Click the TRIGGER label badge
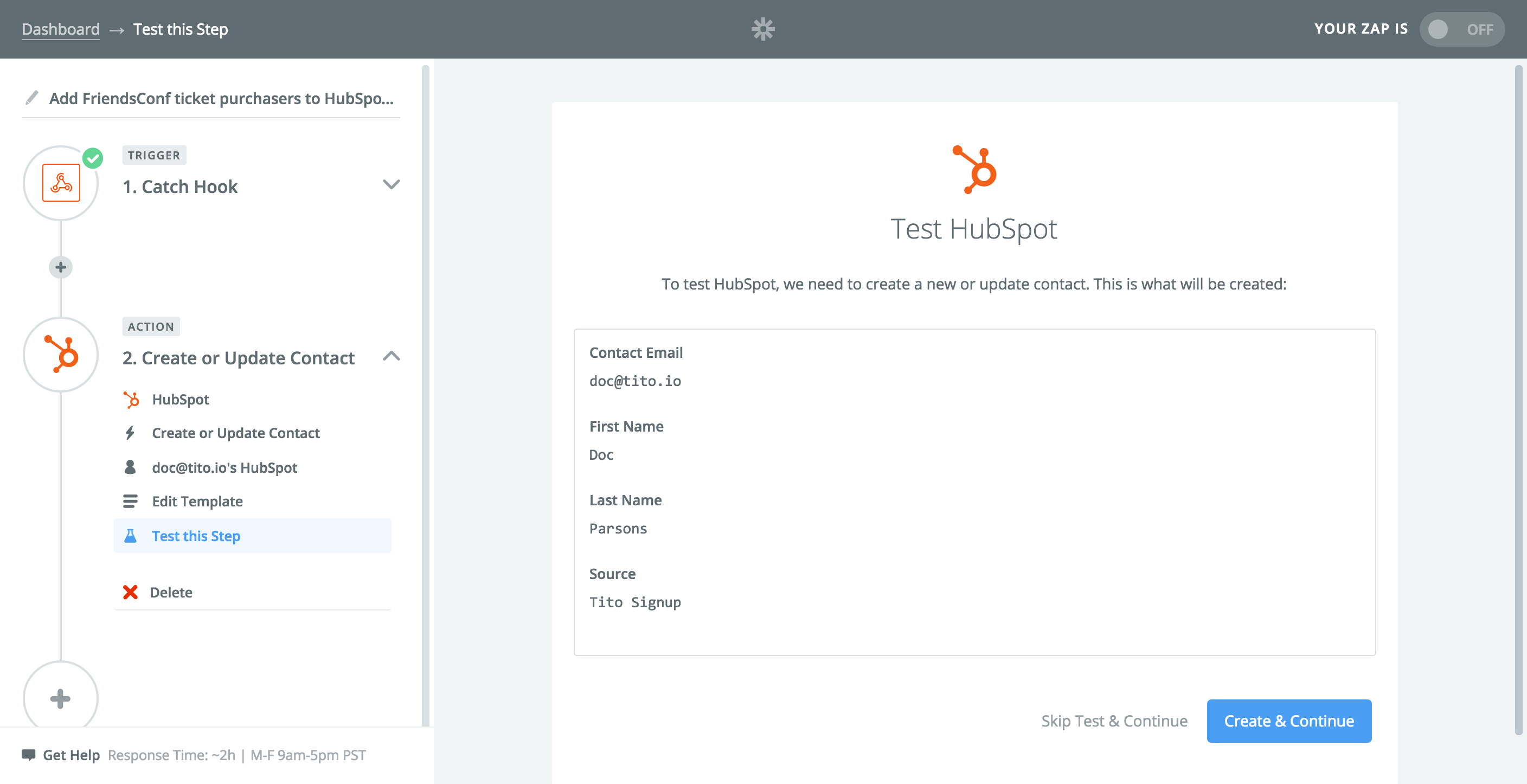The image size is (1527, 784). click(154, 155)
